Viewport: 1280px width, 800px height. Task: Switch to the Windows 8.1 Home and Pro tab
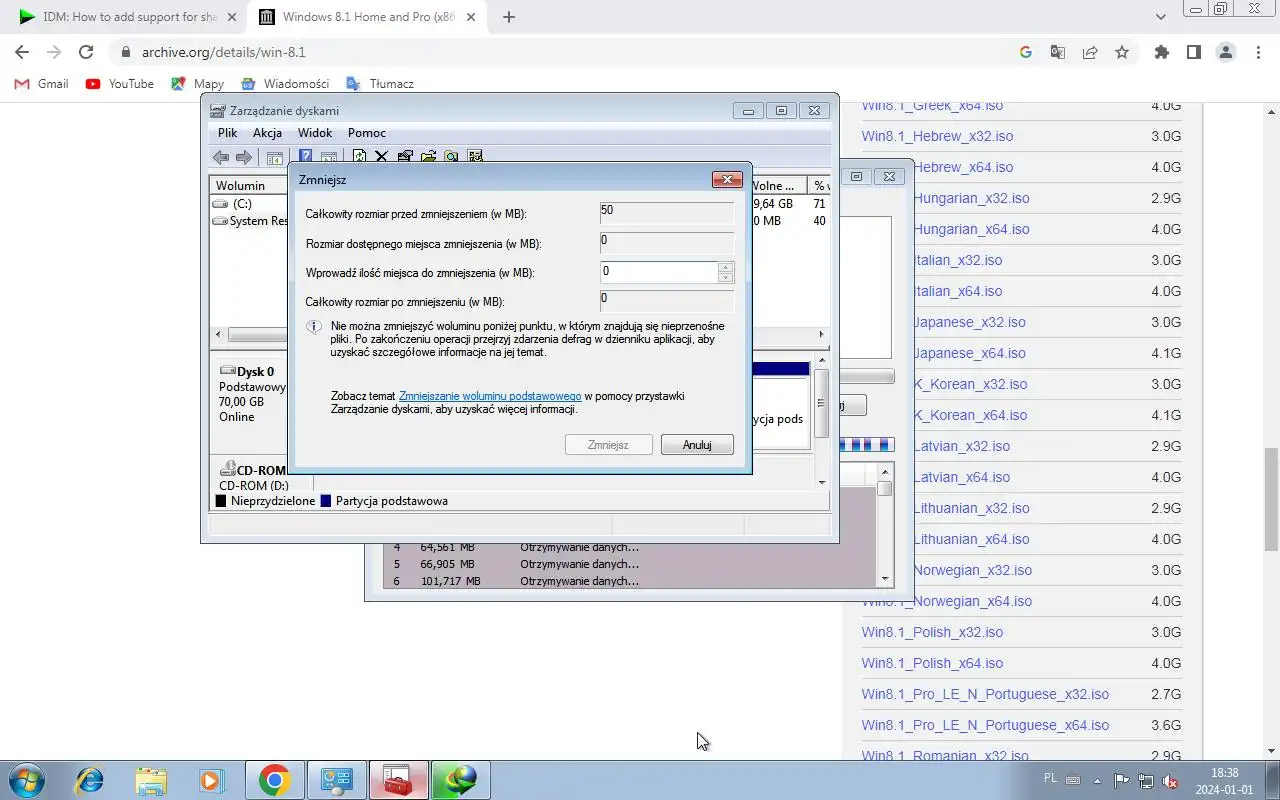coord(369,17)
